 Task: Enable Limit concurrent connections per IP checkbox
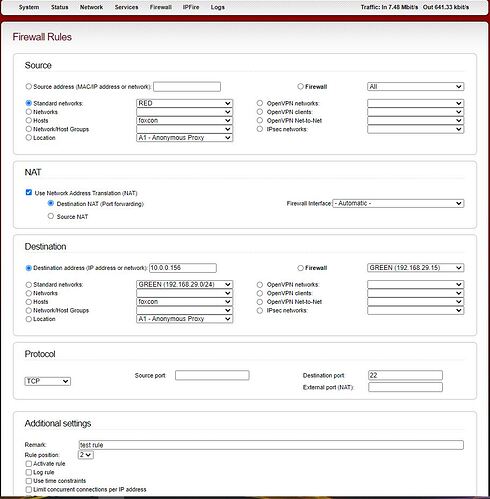pyautogui.click(x=29, y=490)
